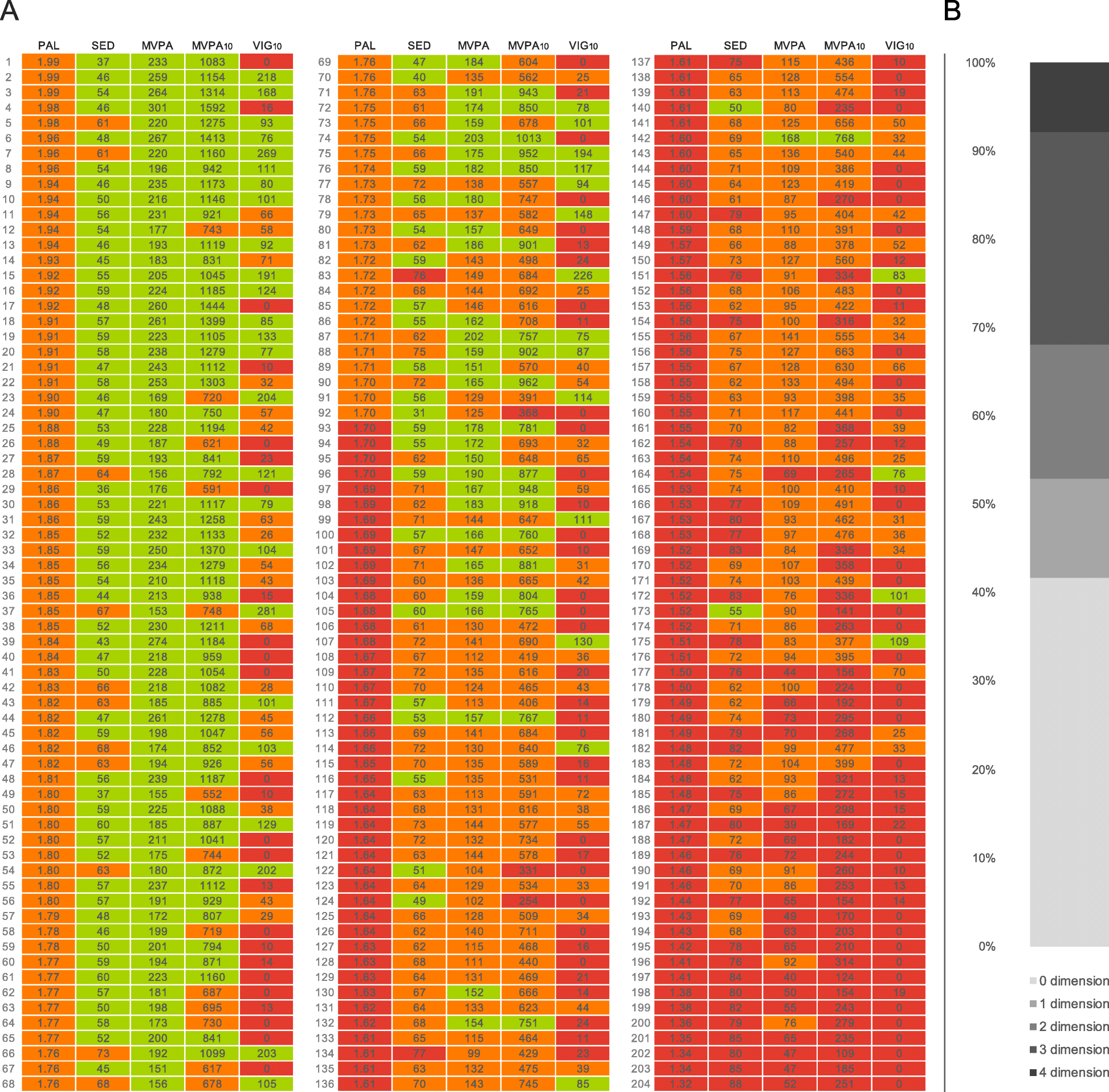Click row number 68
Image resolution: width=1109 pixels, height=1092 pixels.
pos(9,1084)
